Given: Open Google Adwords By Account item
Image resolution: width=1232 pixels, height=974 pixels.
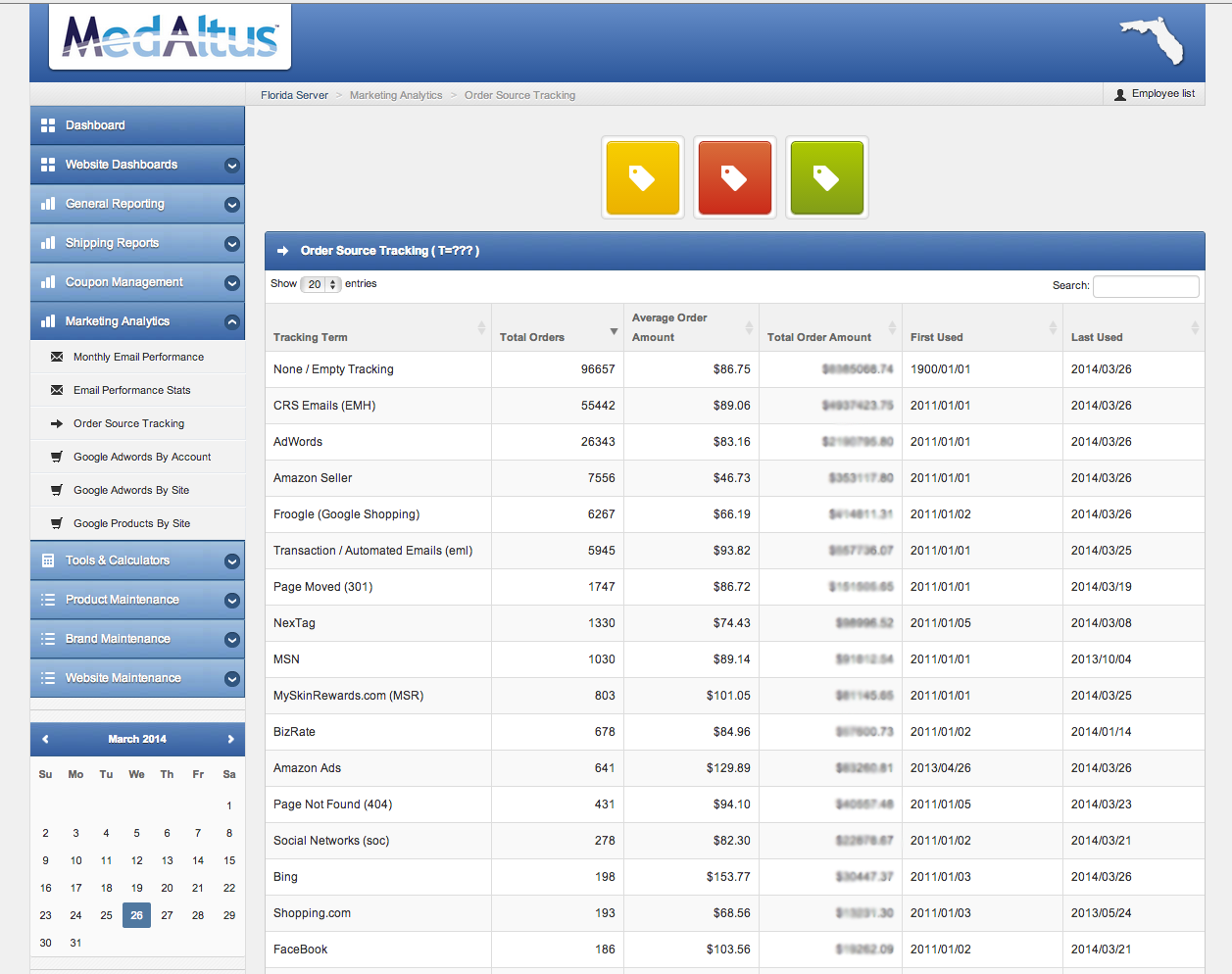Looking at the screenshot, I should pyautogui.click(x=142, y=457).
